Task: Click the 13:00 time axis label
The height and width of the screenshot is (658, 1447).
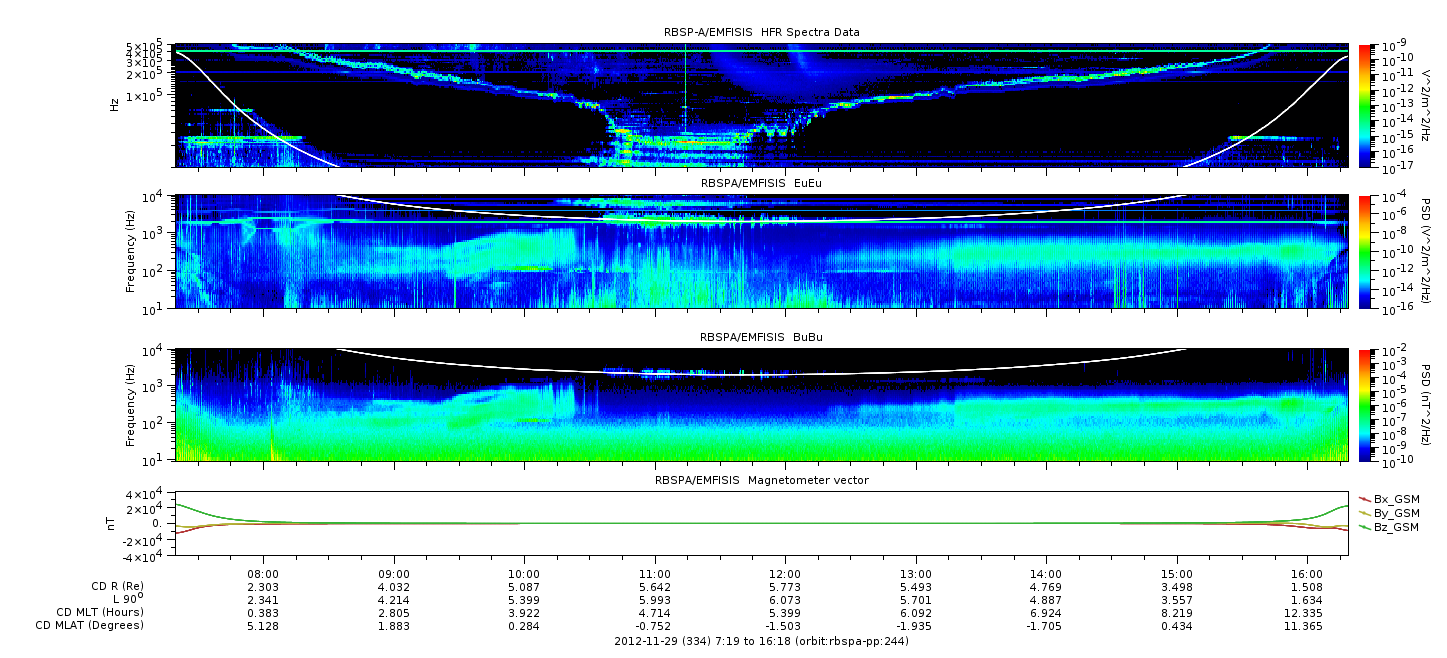Action: coord(915,574)
